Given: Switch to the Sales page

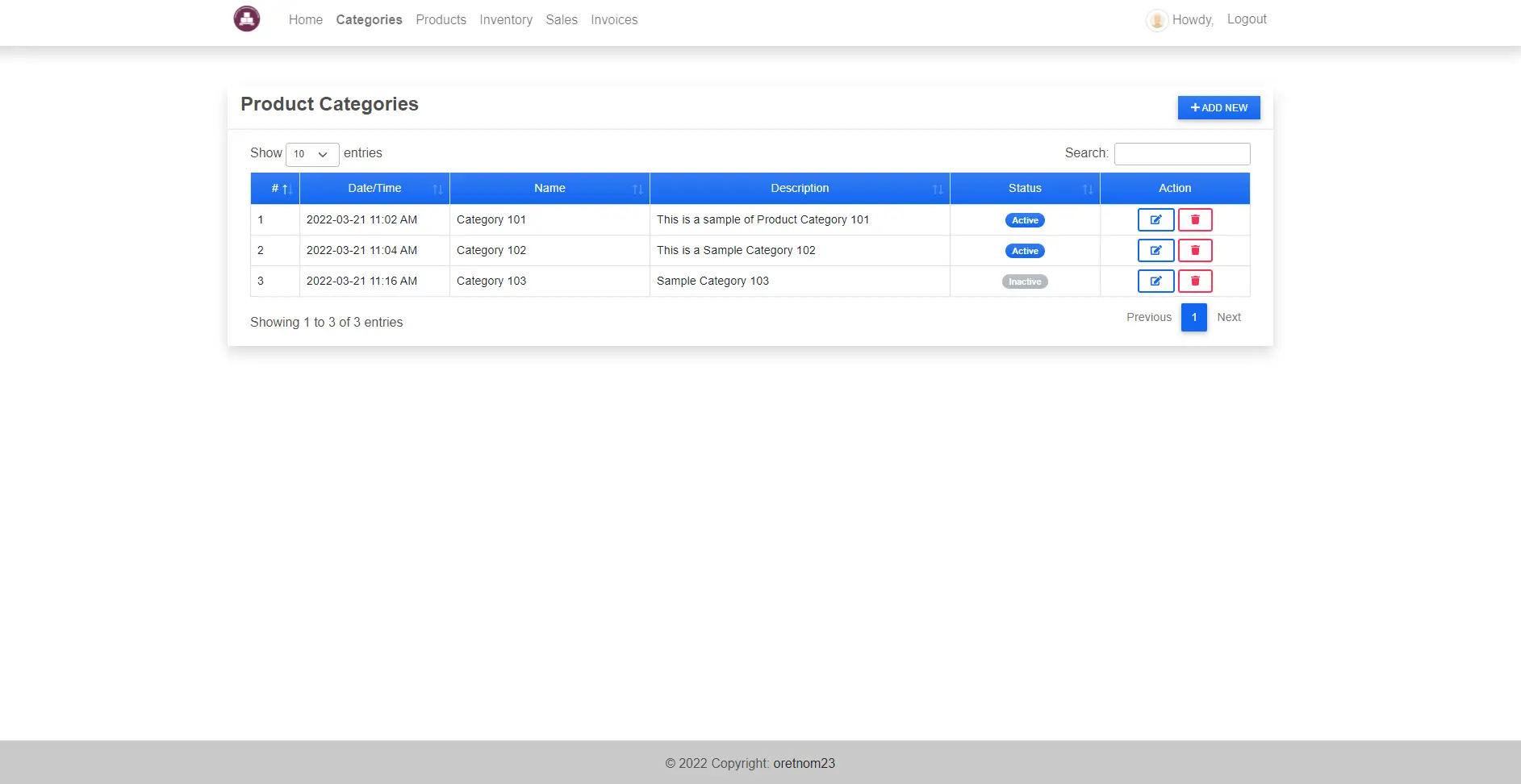Looking at the screenshot, I should click(x=562, y=20).
